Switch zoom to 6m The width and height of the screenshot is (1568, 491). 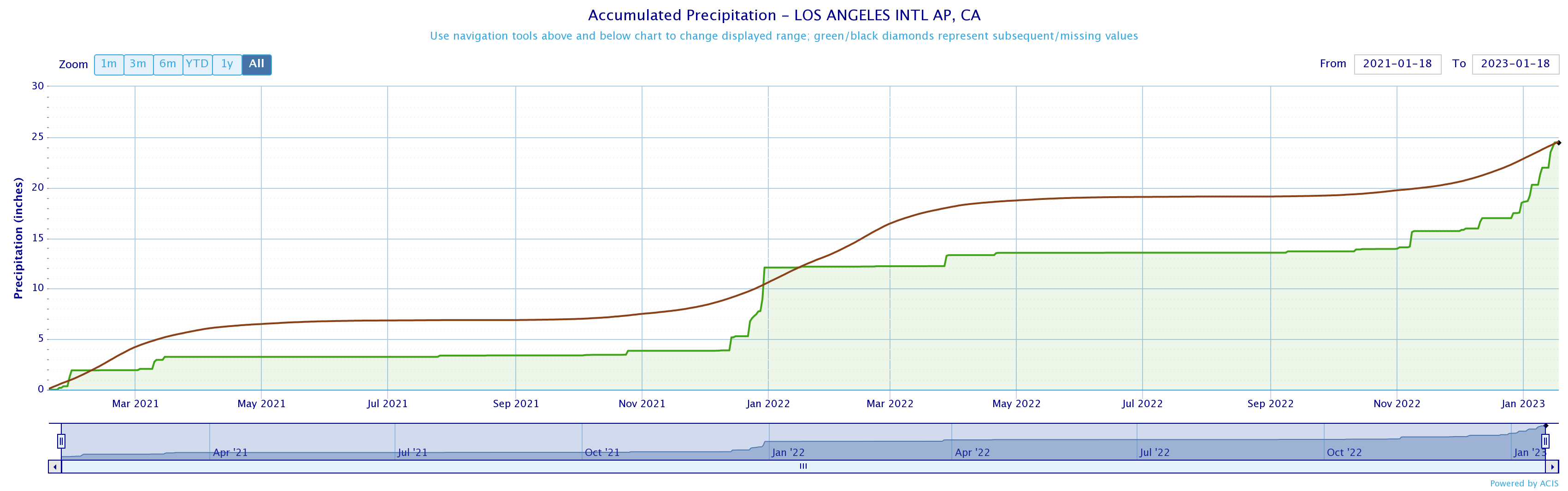[168, 64]
